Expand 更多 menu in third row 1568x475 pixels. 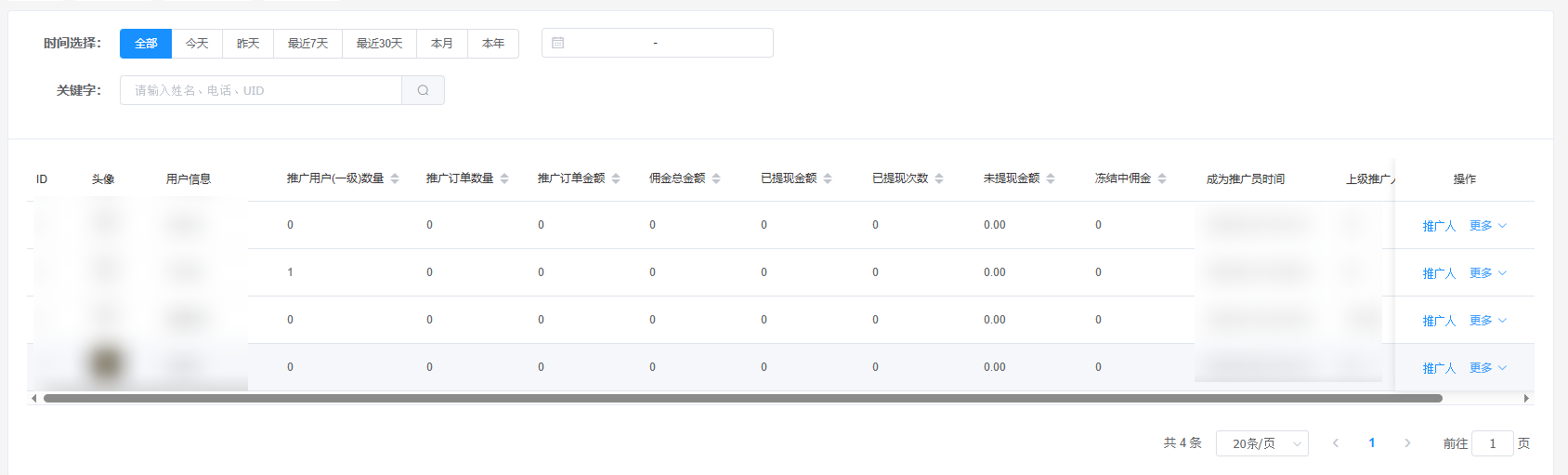tap(1488, 321)
